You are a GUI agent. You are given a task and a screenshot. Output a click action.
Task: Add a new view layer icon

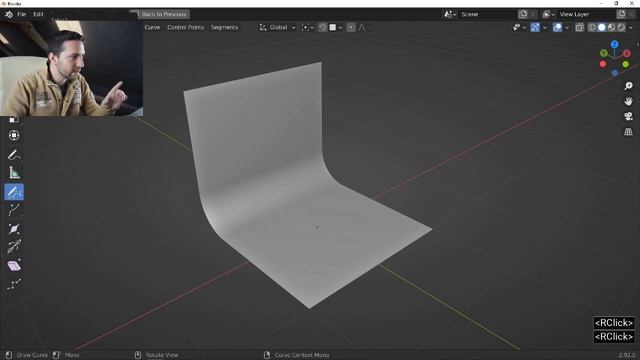pos(621,14)
